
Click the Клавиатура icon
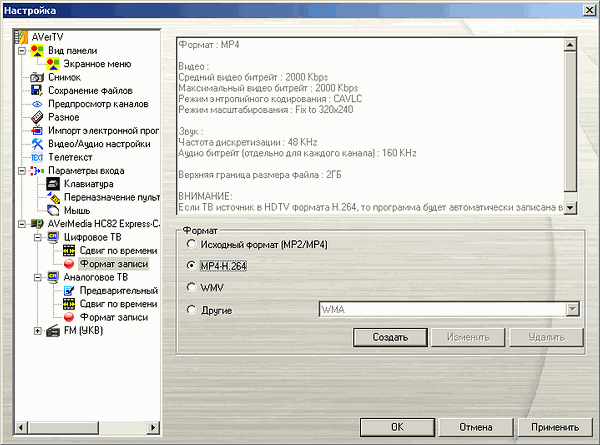53,184
